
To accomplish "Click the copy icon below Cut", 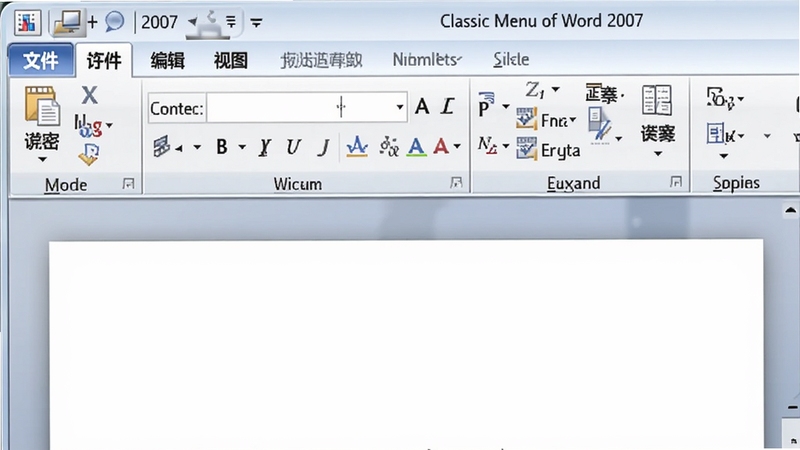I will 88,126.
